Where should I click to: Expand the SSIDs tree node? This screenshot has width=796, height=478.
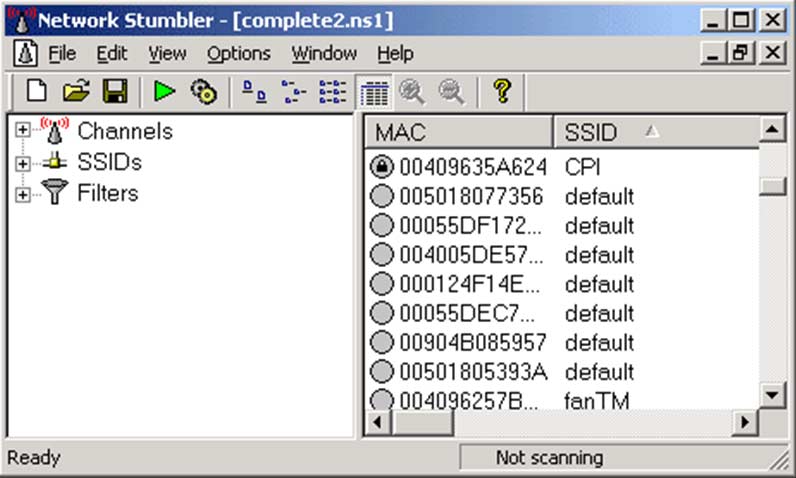coord(22,163)
